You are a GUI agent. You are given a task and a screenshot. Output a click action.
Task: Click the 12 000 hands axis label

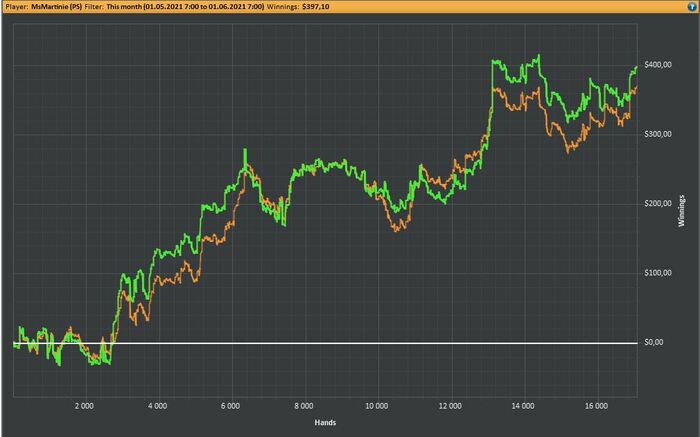coord(450,406)
